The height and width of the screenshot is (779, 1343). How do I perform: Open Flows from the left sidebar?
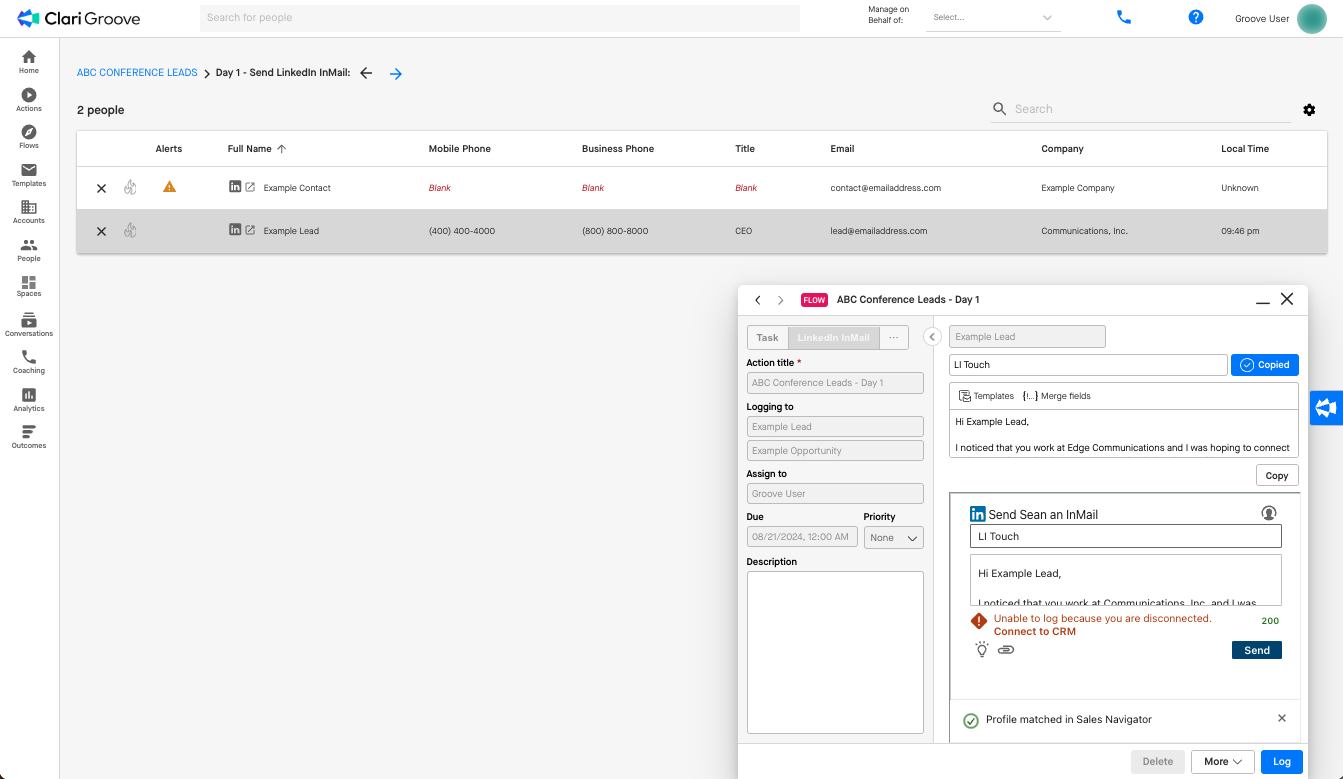click(x=29, y=137)
